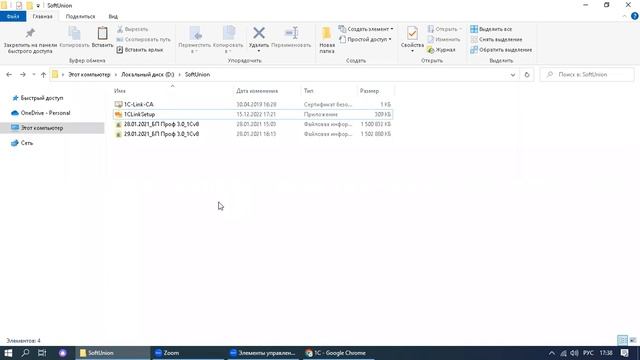Select Вырезать cut command
This screenshot has height=360, width=640.
pyautogui.click(x=132, y=29)
